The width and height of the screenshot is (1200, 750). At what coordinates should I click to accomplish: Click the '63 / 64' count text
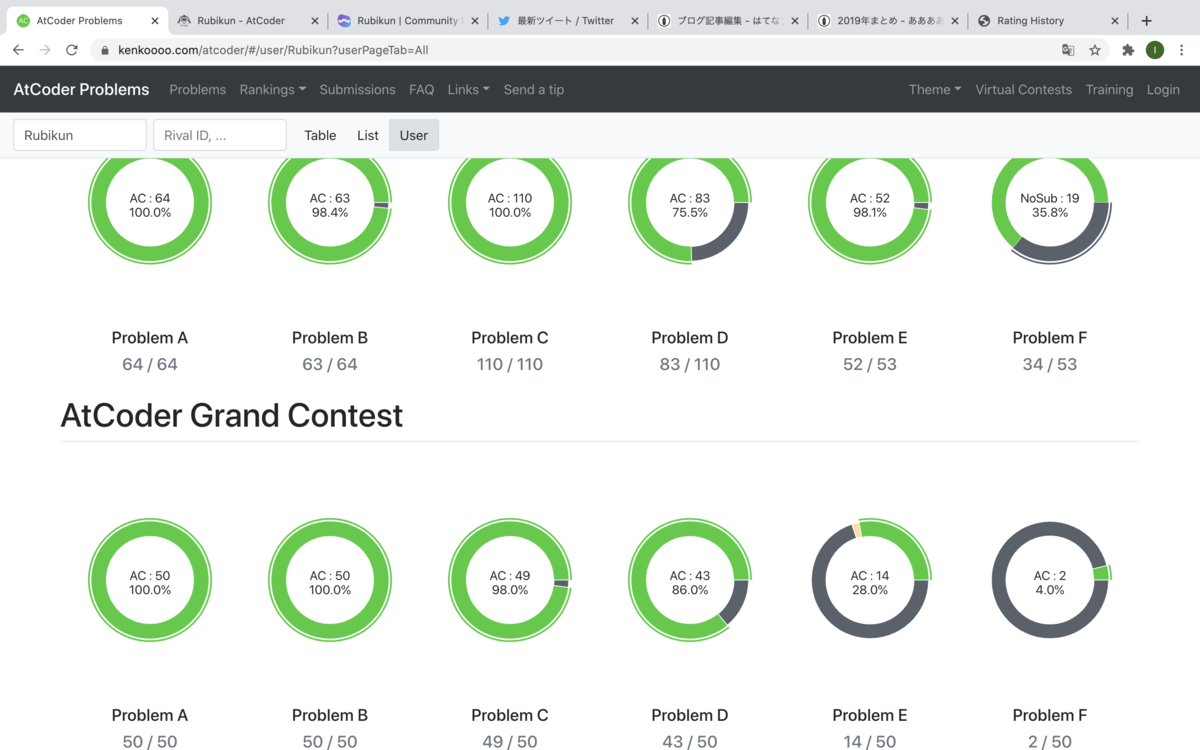(330, 364)
